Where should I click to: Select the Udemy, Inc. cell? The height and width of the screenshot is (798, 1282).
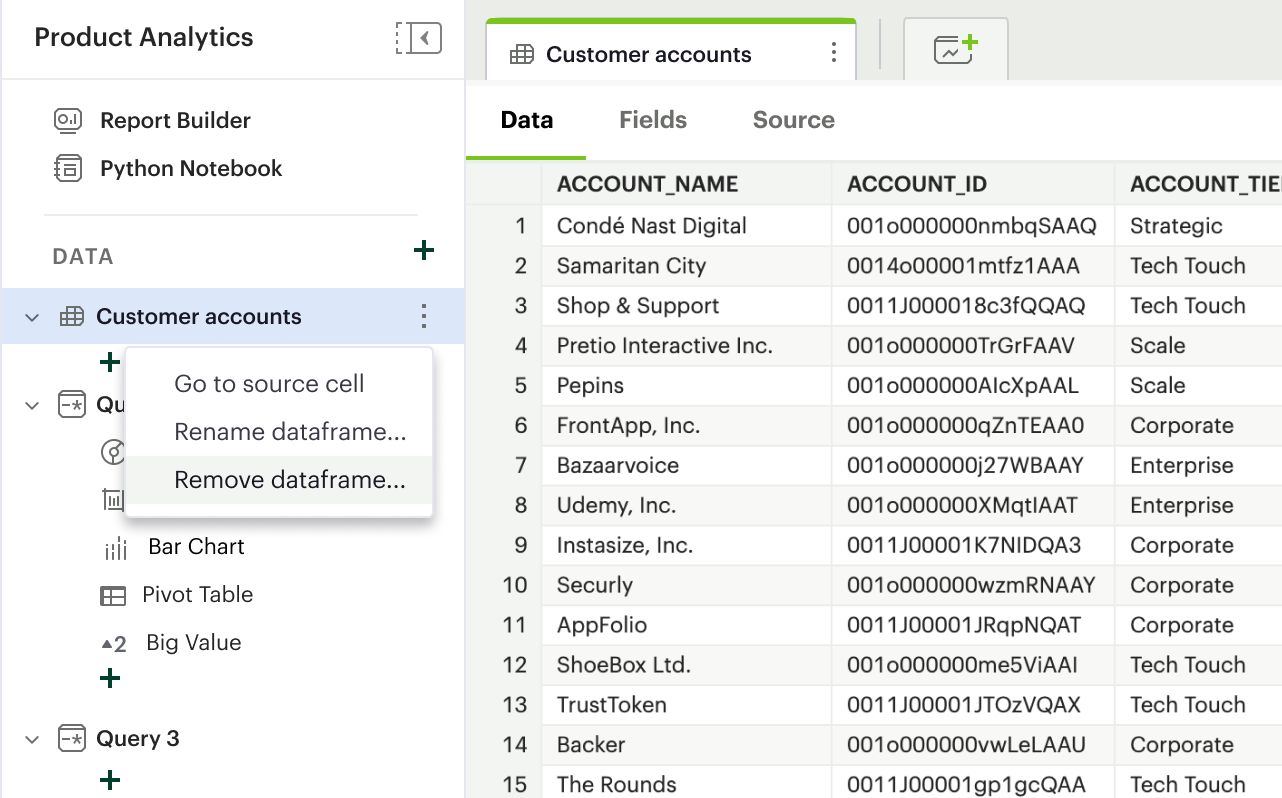pyautogui.click(x=686, y=506)
